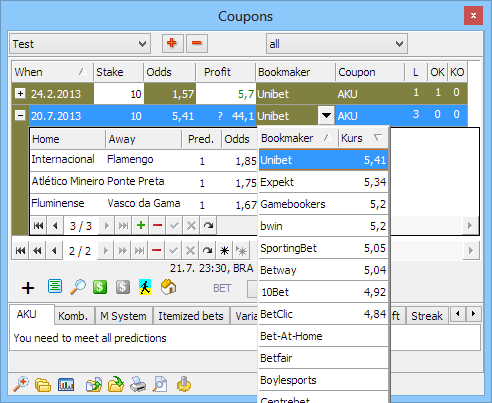Select Unibet 5,41 in bookmaker list
The width and height of the screenshot is (492, 403).
[x=323, y=160]
